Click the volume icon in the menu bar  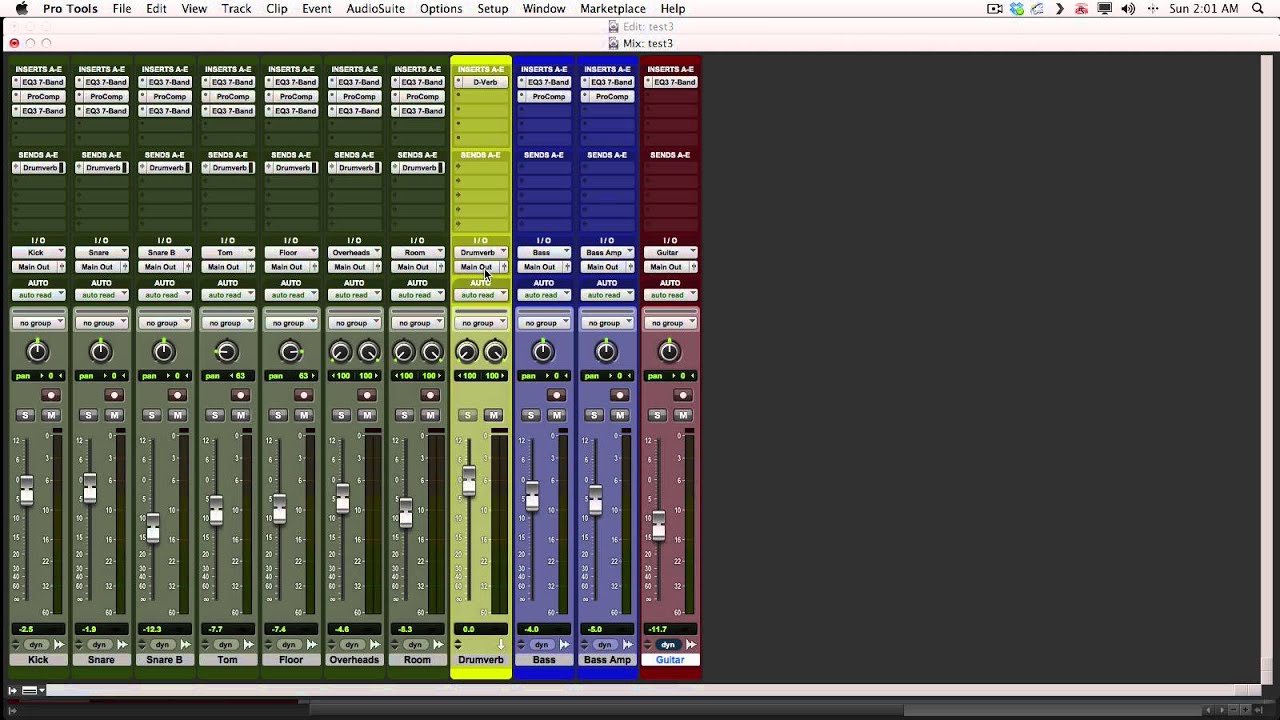pos(1128,9)
